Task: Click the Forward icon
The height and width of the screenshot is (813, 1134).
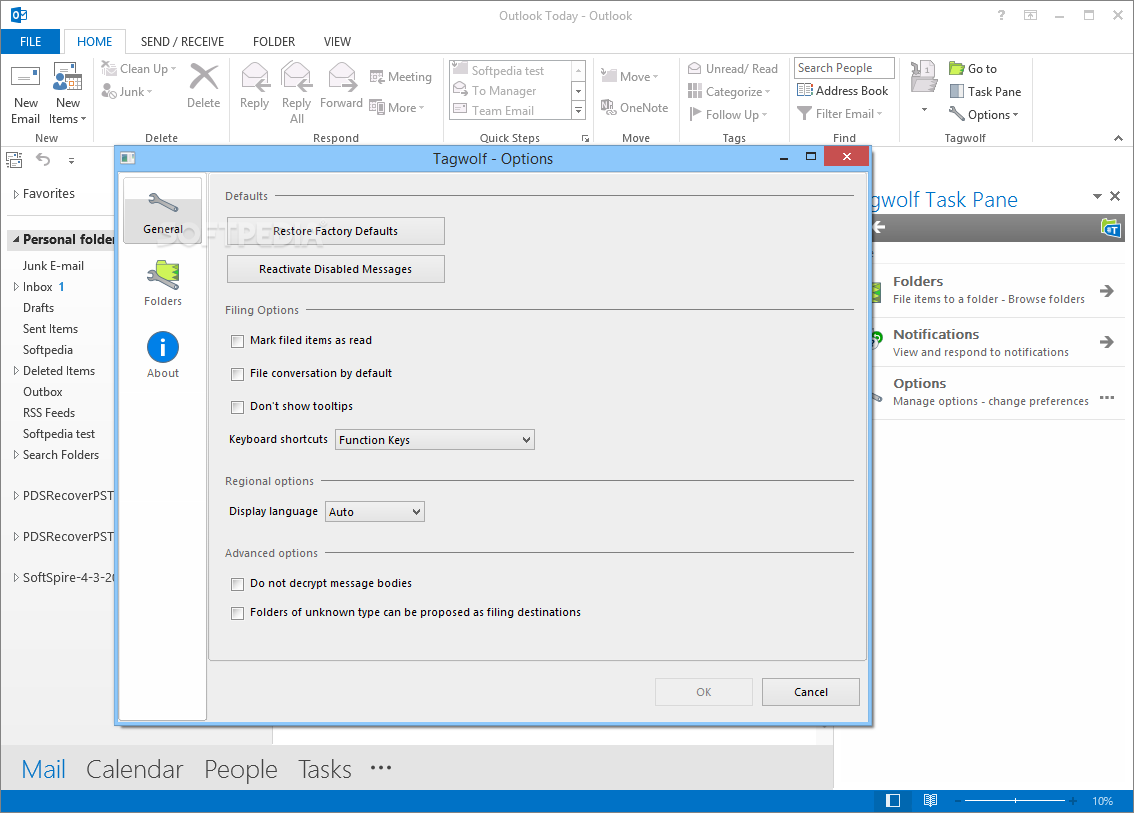Action: (342, 77)
